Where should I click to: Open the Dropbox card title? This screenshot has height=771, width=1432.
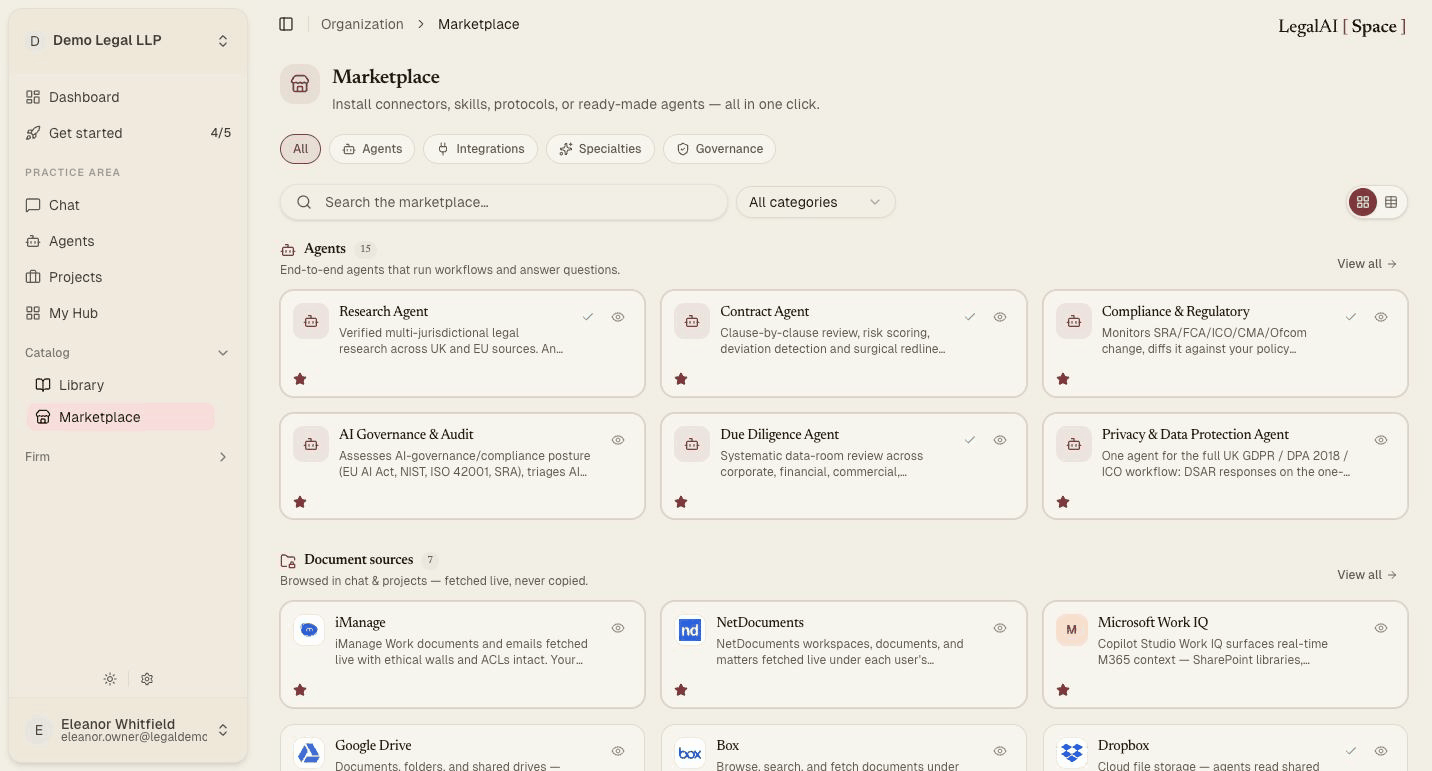click(1123, 746)
